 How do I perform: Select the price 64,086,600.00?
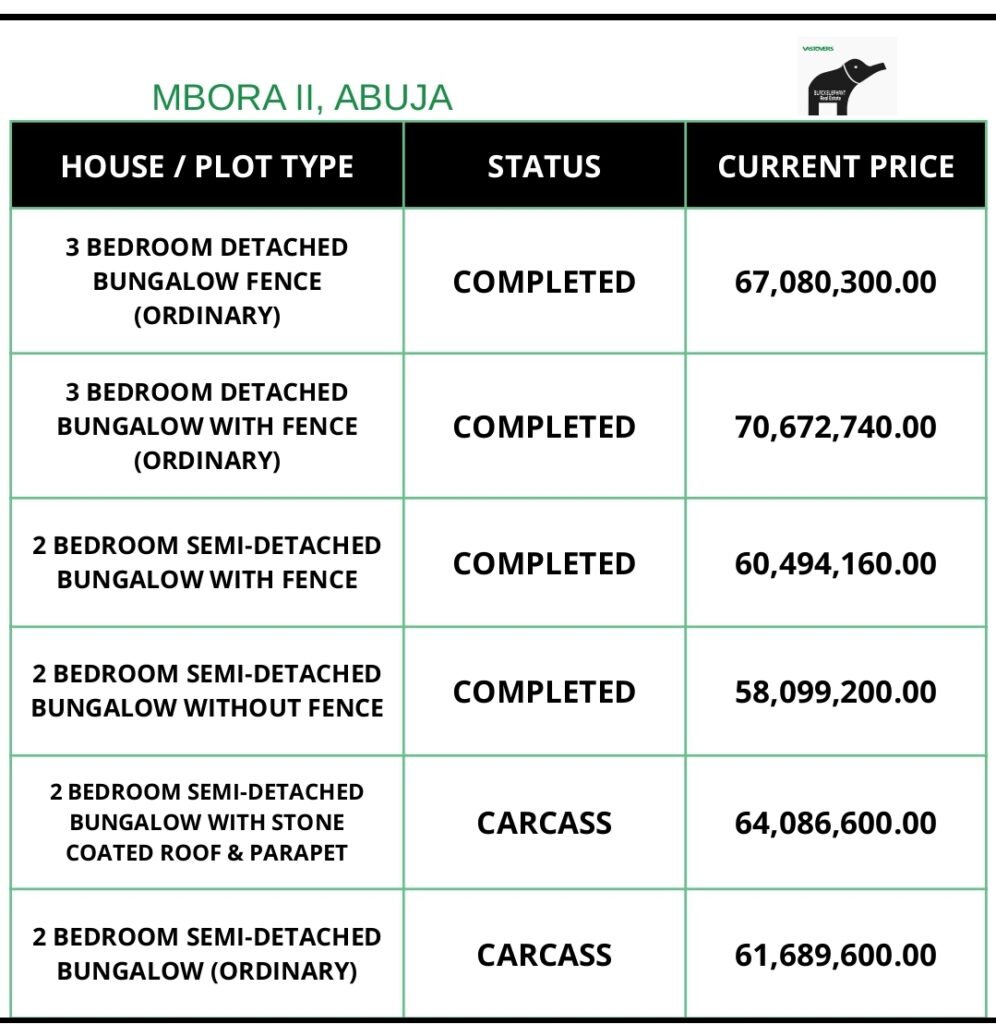[x=835, y=823]
